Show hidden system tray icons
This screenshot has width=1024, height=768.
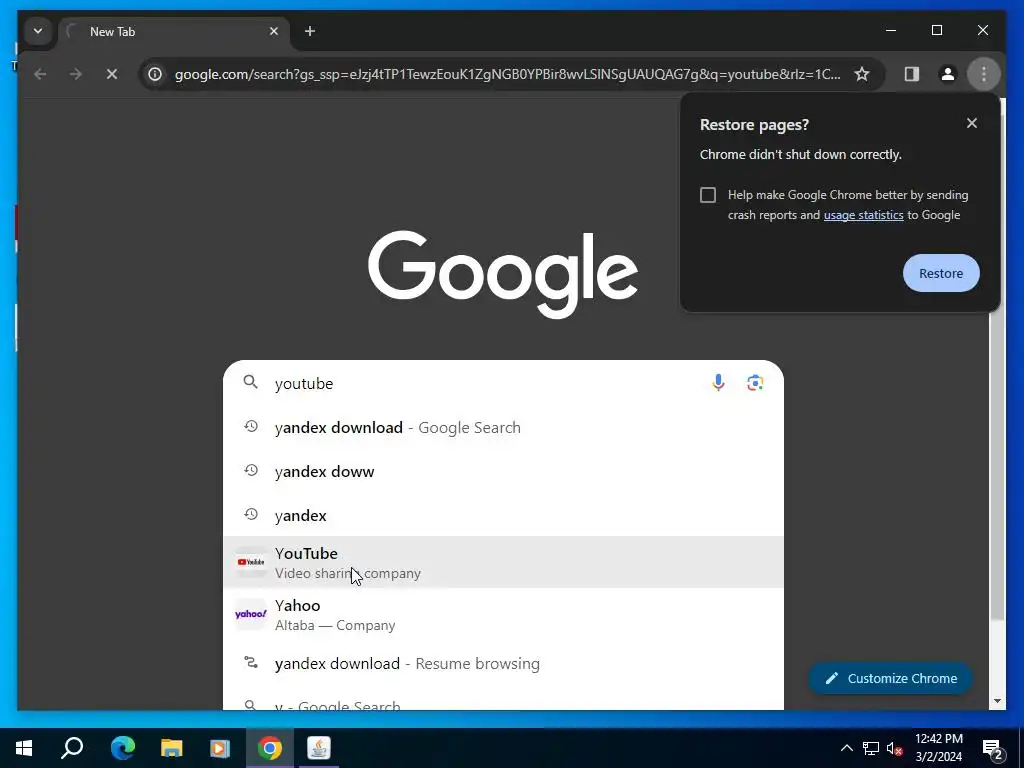[x=846, y=748]
